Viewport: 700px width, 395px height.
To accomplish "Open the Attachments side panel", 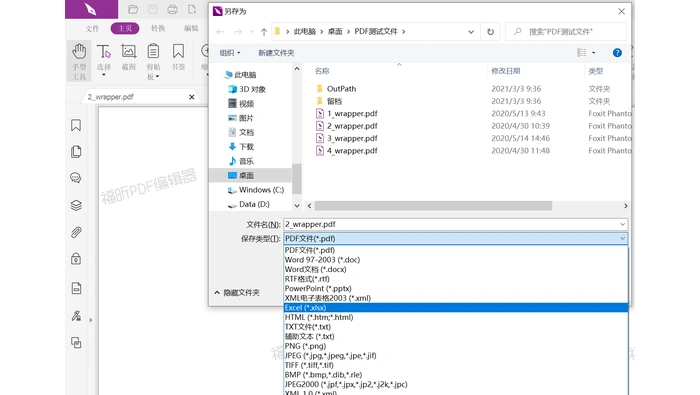I will [x=76, y=232].
